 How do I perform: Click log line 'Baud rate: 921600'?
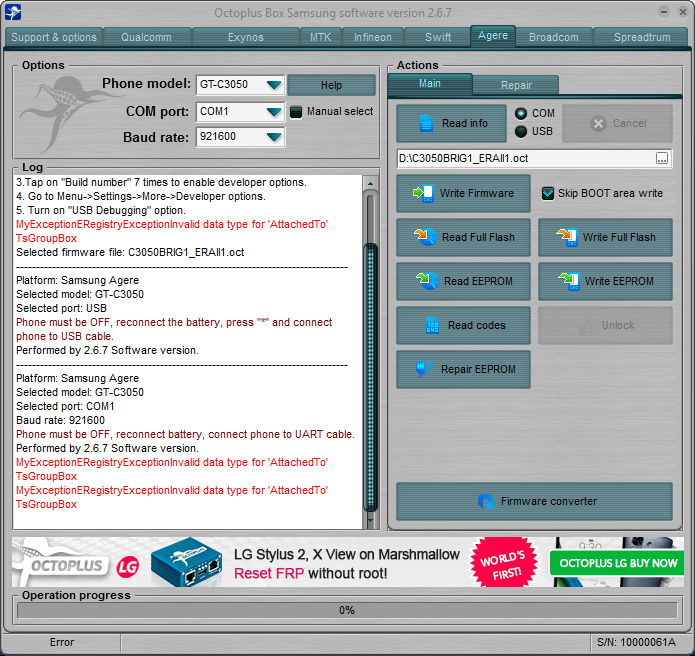60,421
